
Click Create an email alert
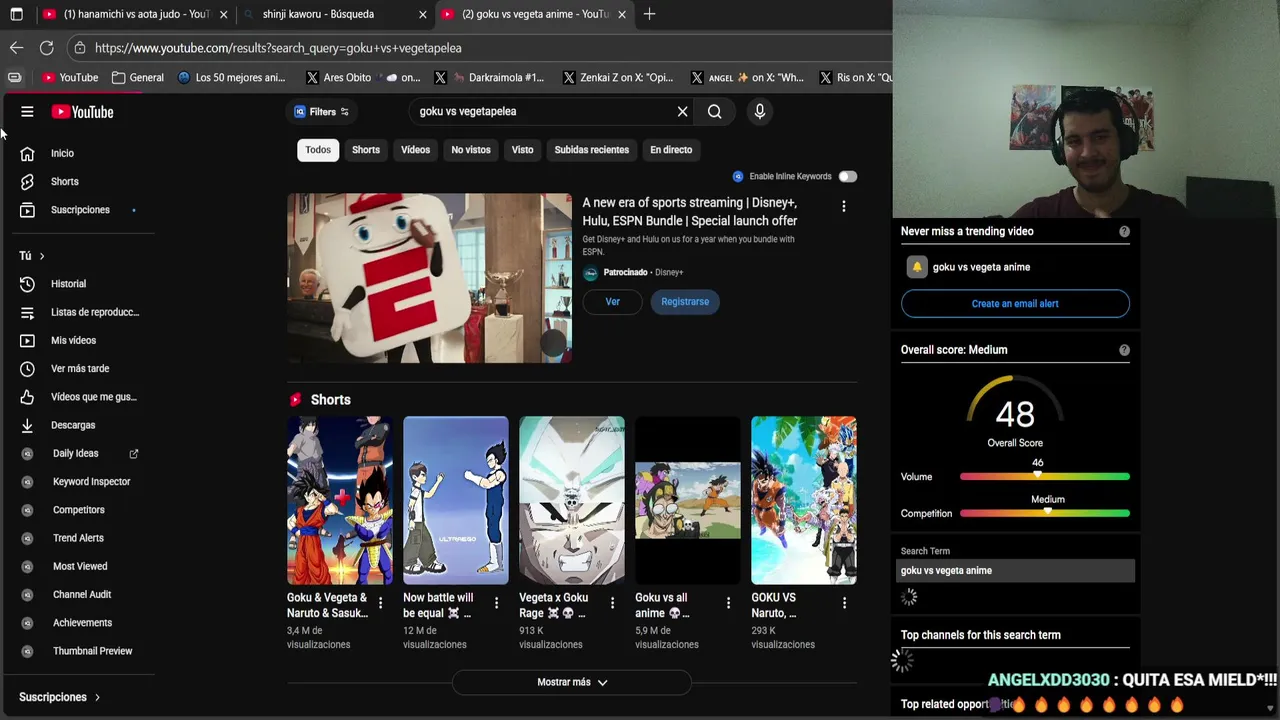pos(1015,304)
